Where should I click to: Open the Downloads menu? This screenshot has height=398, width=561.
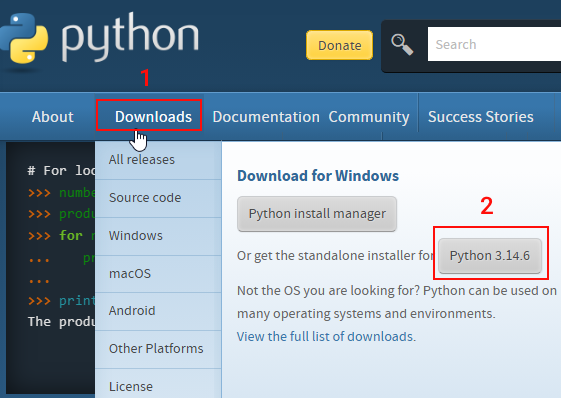tap(153, 117)
